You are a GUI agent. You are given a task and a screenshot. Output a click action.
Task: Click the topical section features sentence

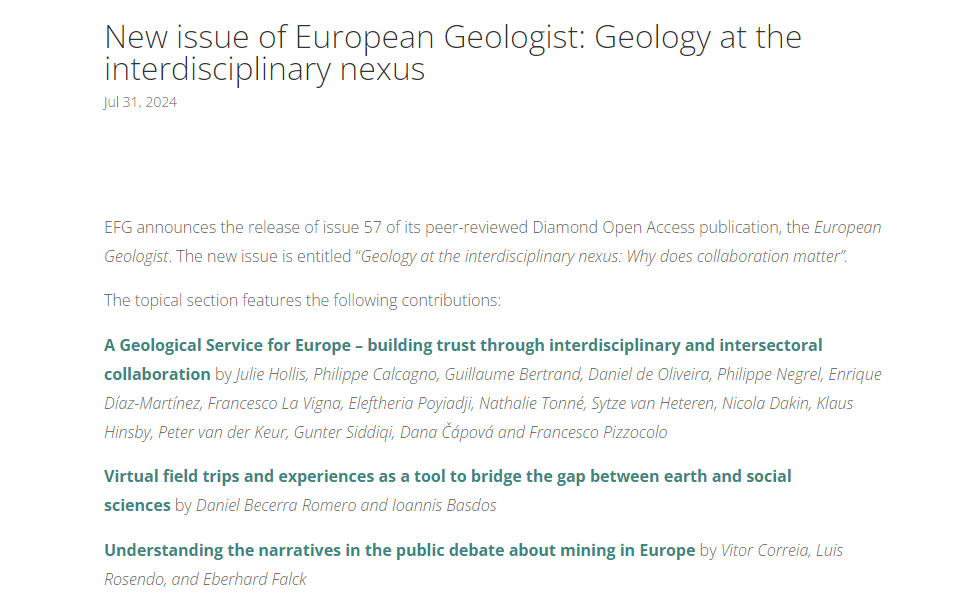click(x=302, y=300)
